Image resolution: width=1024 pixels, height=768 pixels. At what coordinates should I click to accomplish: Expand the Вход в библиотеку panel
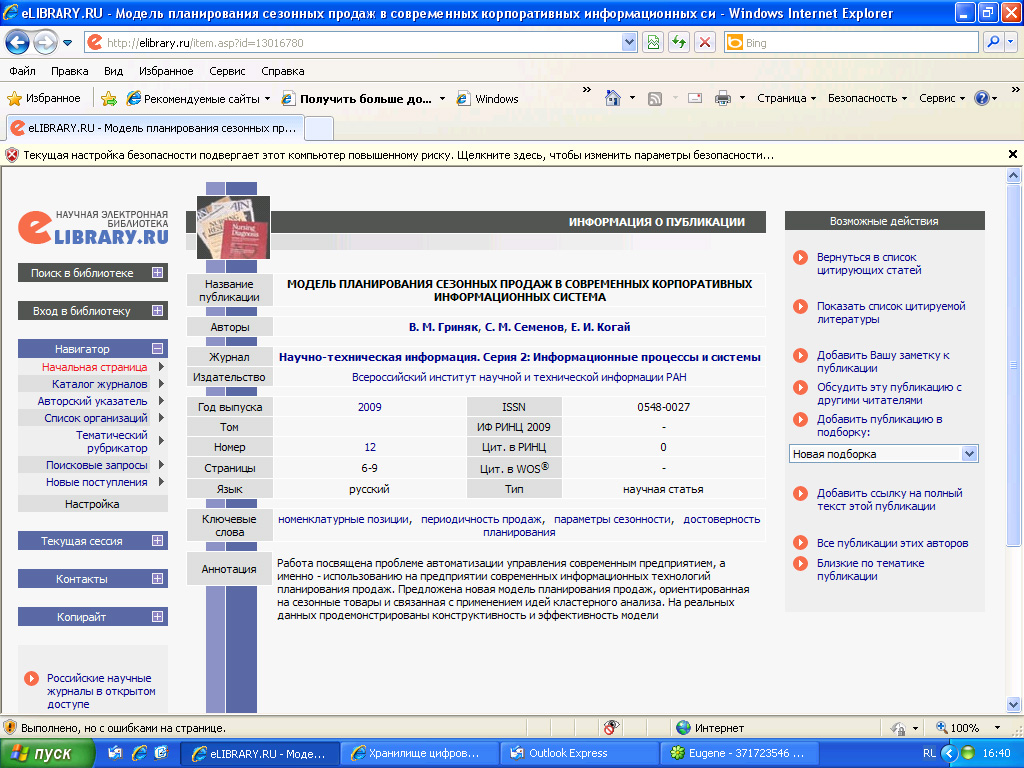click(x=157, y=311)
